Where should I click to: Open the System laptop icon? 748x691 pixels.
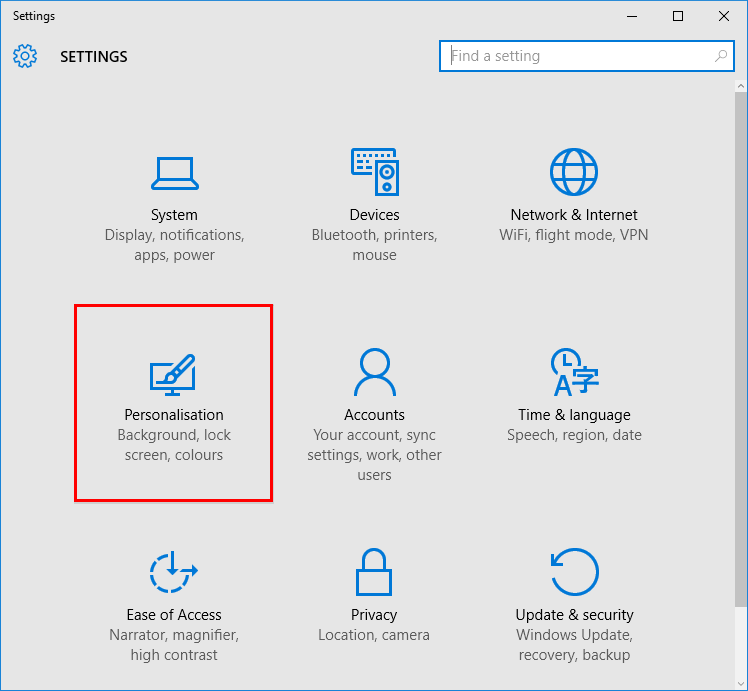pos(175,173)
